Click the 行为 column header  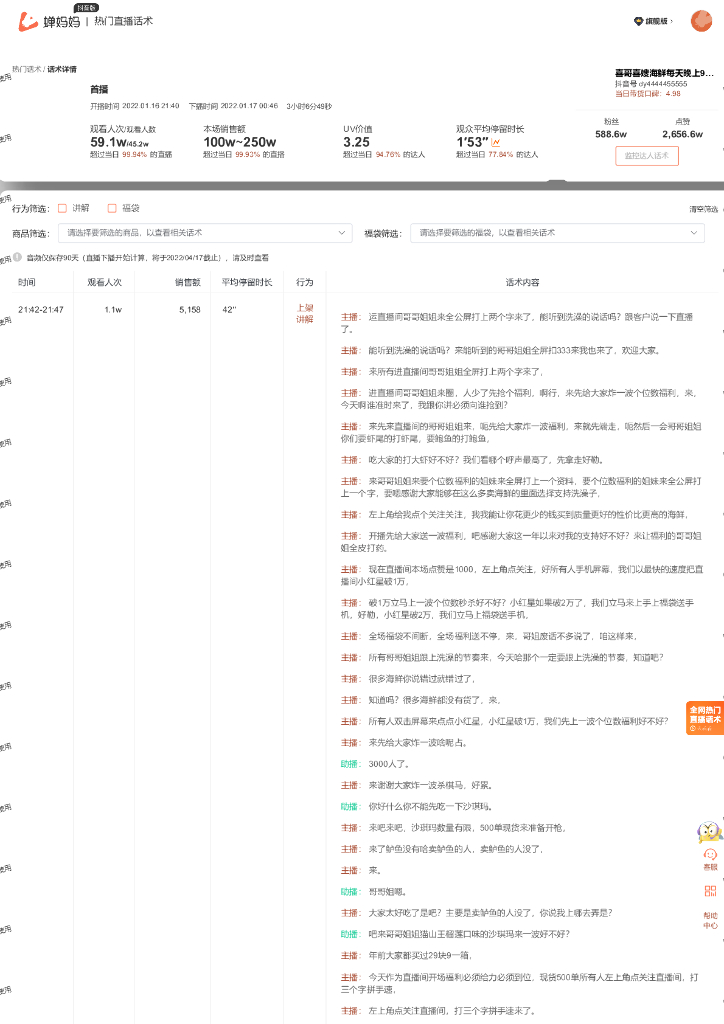(305, 282)
